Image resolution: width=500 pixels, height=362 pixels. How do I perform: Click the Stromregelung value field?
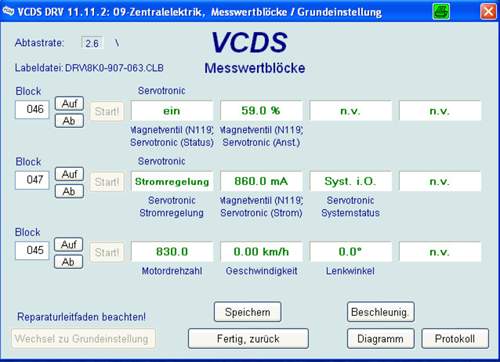pyautogui.click(x=172, y=181)
